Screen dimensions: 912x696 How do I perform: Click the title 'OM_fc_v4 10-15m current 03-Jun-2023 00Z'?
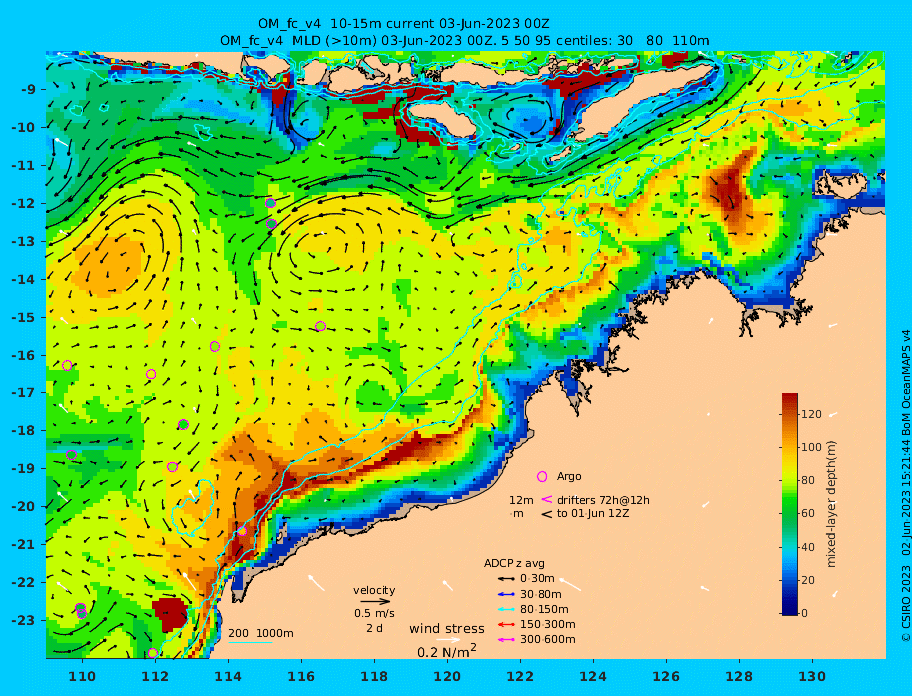404,24
